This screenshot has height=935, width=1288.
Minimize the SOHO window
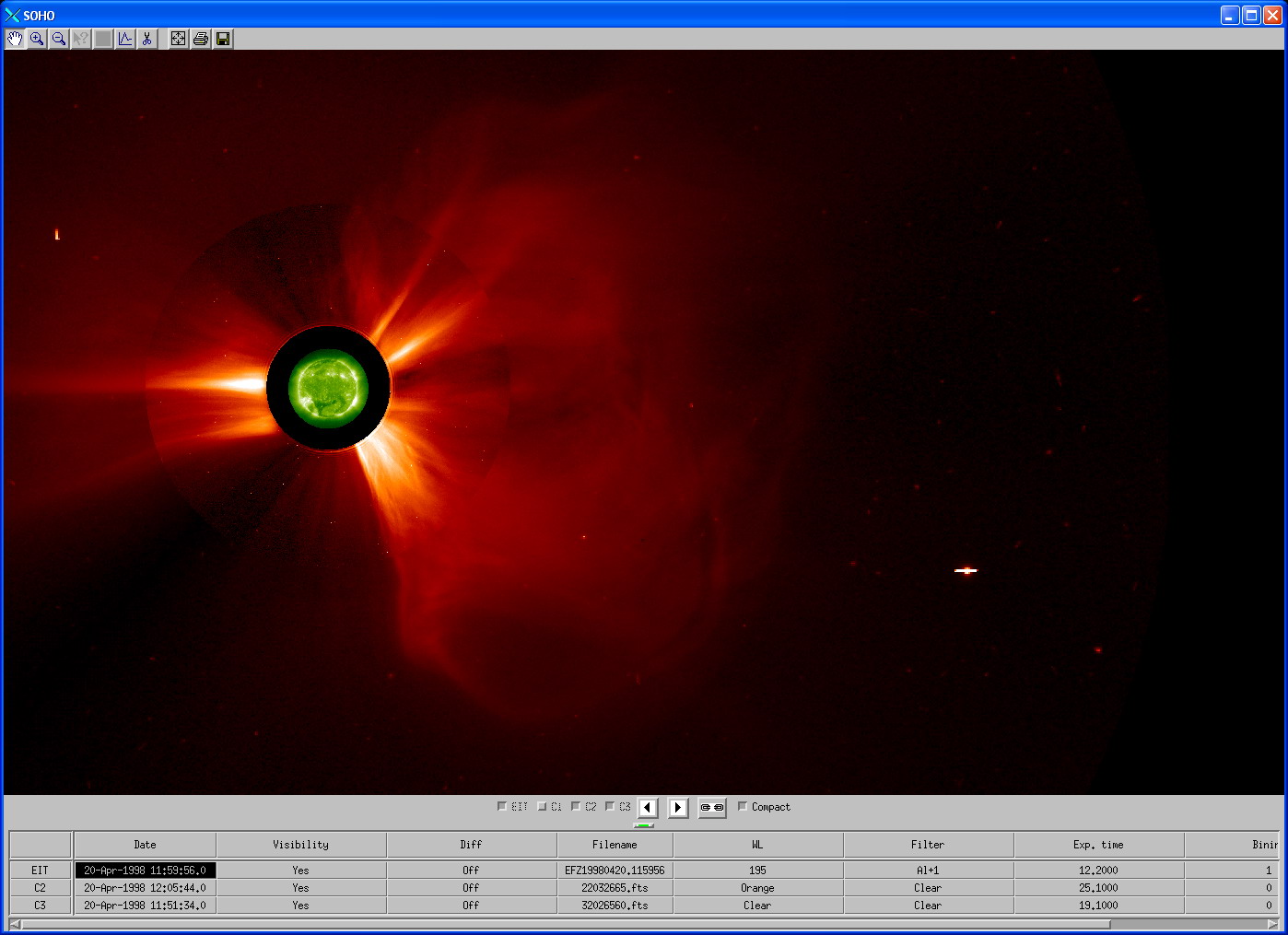click(x=1230, y=15)
